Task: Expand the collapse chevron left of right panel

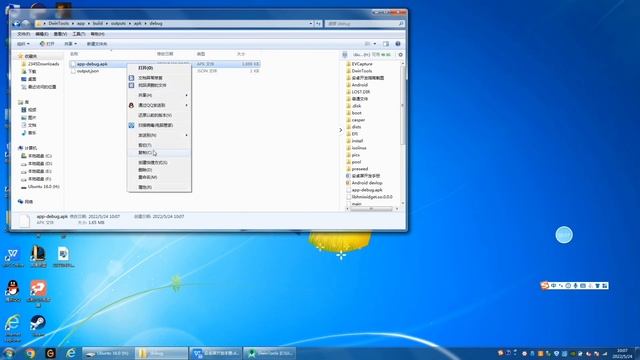Action: tap(341, 130)
